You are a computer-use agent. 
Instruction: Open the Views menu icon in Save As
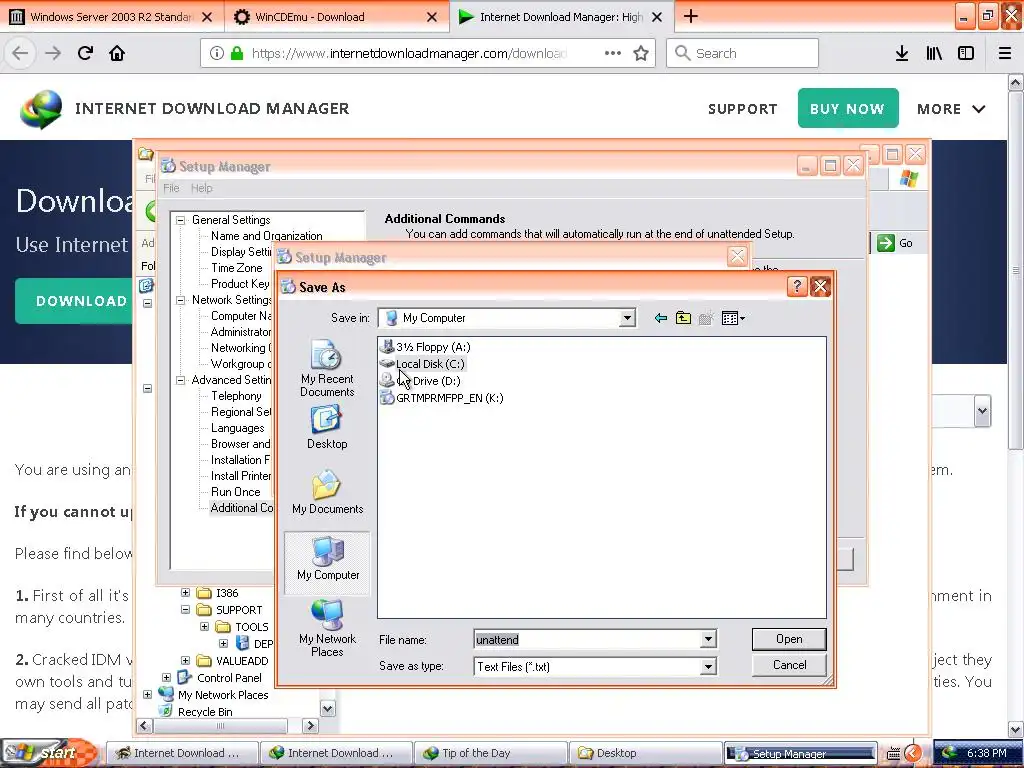coord(733,318)
